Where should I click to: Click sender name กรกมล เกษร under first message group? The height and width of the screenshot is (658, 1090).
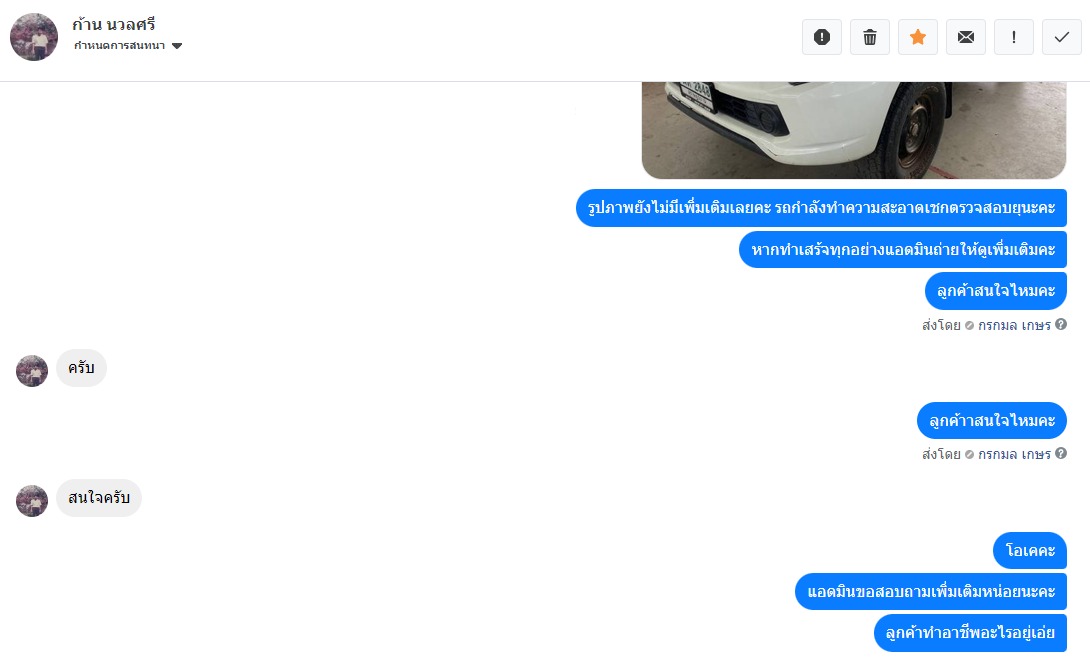point(1014,324)
